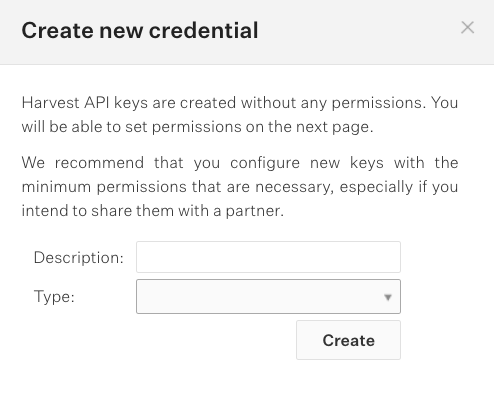
Task: Dismiss the dialog with the X icon
Action: click(x=467, y=28)
